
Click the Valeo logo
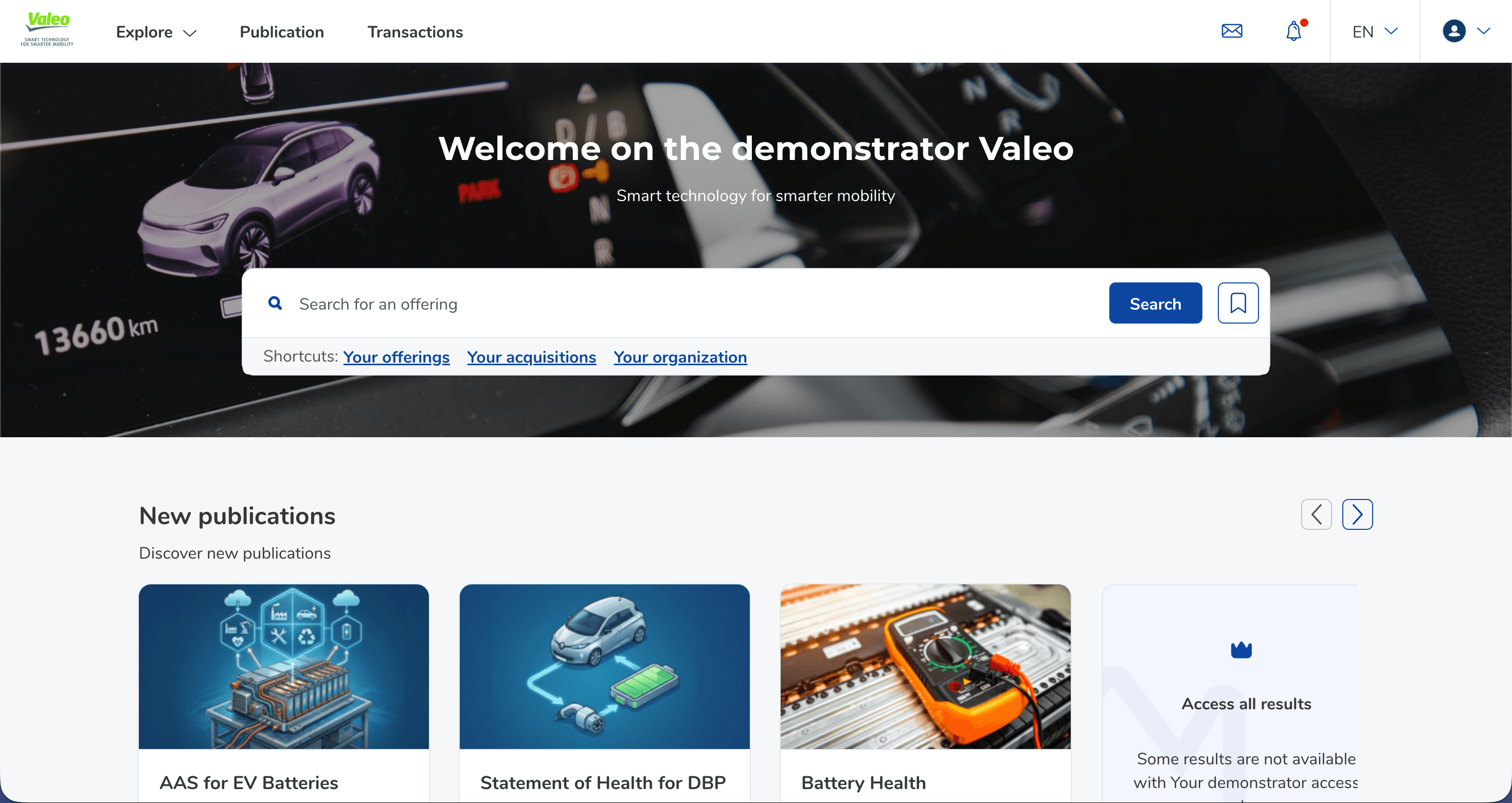click(47, 28)
